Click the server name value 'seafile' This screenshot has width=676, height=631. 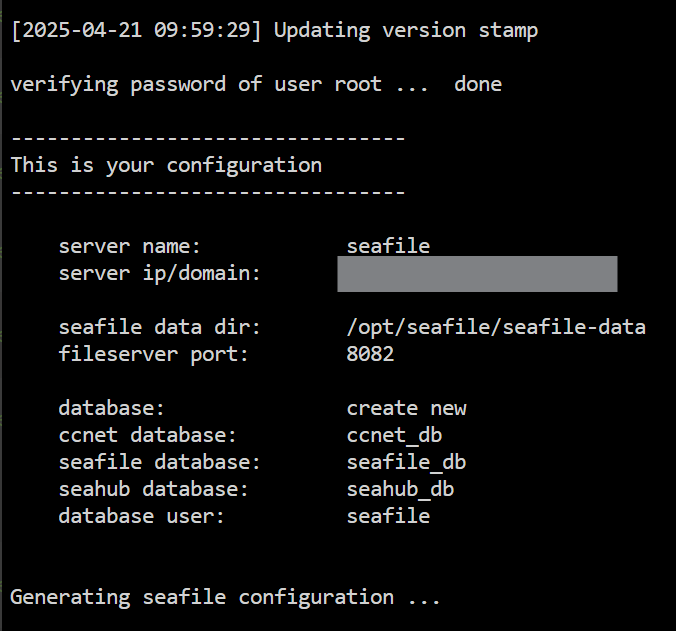tap(388, 246)
